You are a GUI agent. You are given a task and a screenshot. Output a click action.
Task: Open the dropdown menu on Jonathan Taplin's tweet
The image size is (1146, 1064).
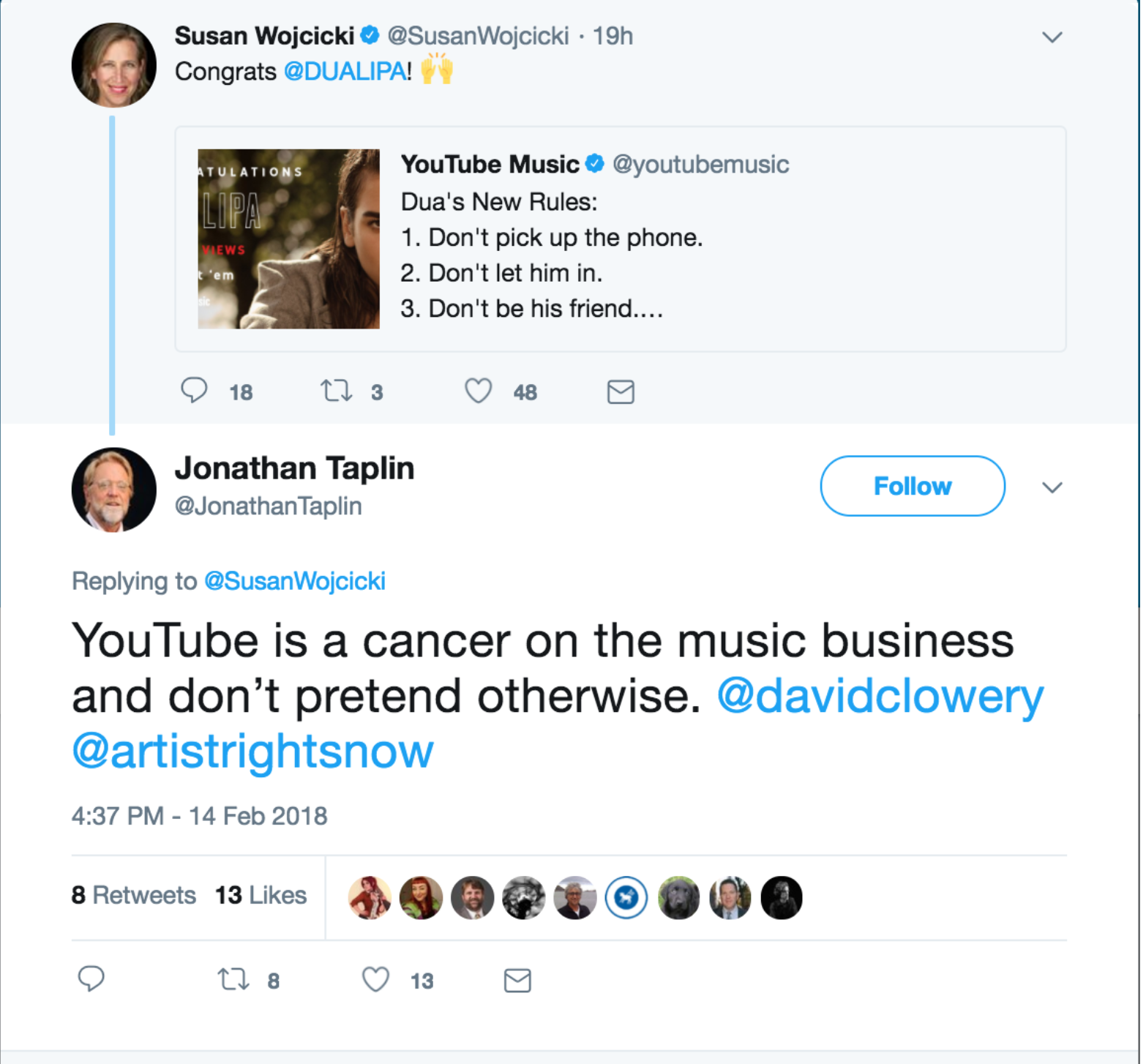(1052, 487)
